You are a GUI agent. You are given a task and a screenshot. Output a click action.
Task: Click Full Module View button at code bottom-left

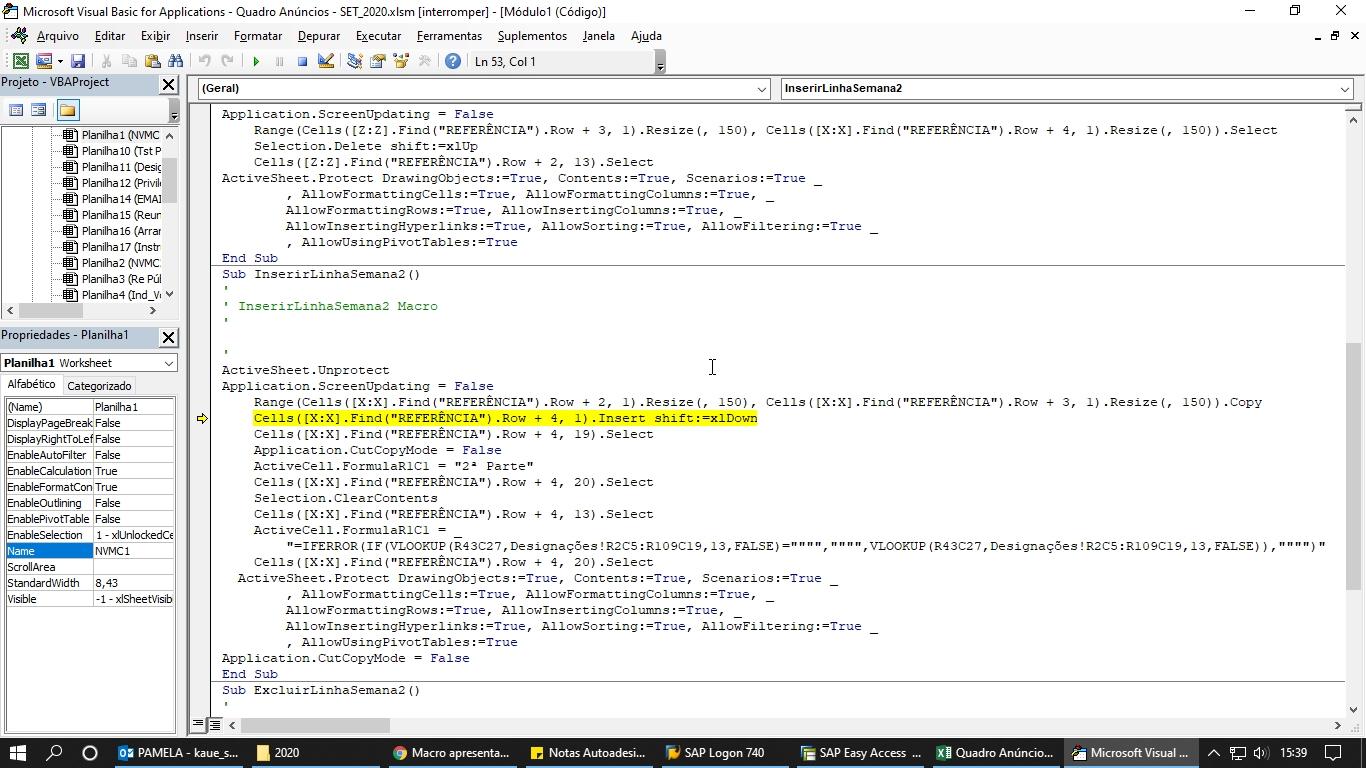214,725
